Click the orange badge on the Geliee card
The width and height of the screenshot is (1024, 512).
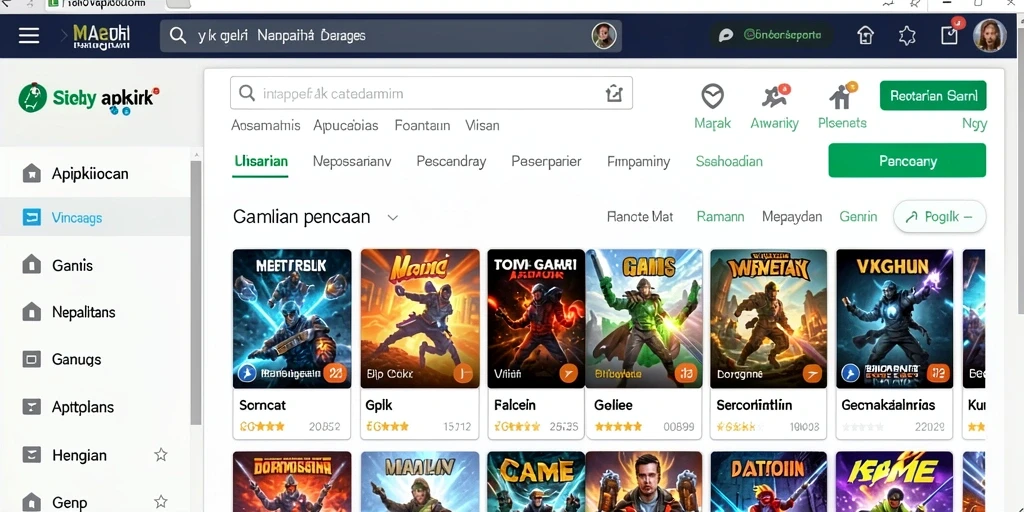[x=686, y=374]
